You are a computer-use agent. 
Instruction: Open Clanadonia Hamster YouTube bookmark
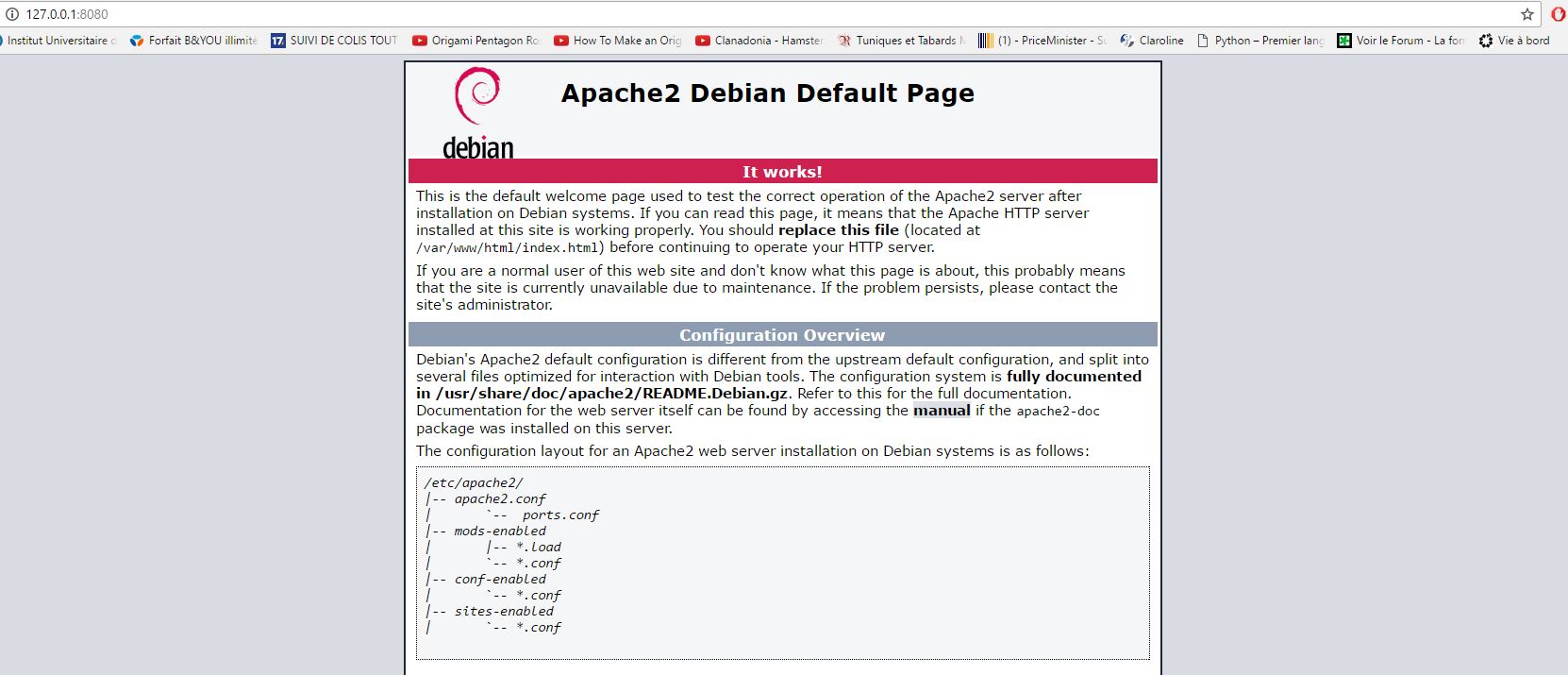click(759, 41)
